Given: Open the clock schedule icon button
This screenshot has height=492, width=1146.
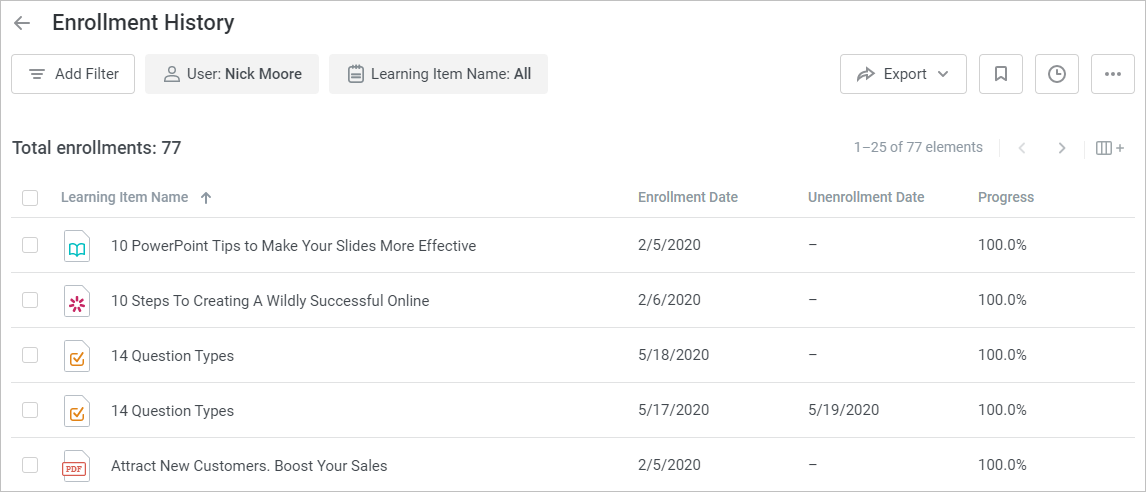Looking at the screenshot, I should click(x=1057, y=74).
